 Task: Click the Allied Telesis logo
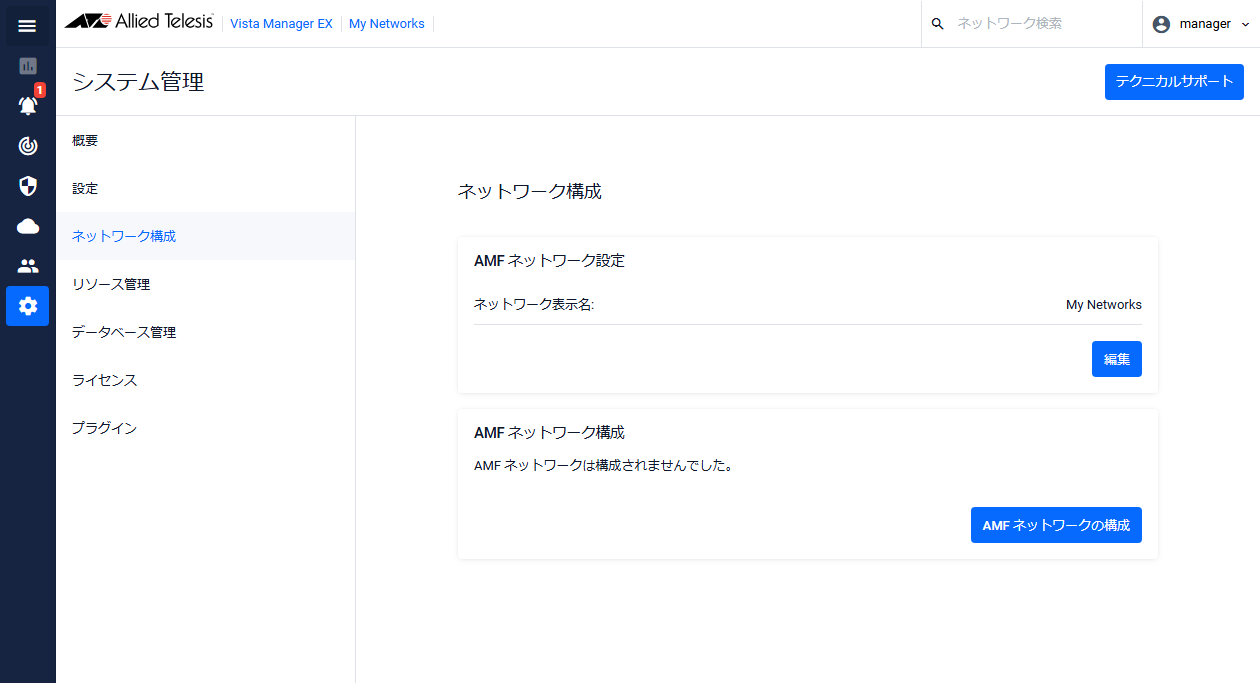click(139, 23)
